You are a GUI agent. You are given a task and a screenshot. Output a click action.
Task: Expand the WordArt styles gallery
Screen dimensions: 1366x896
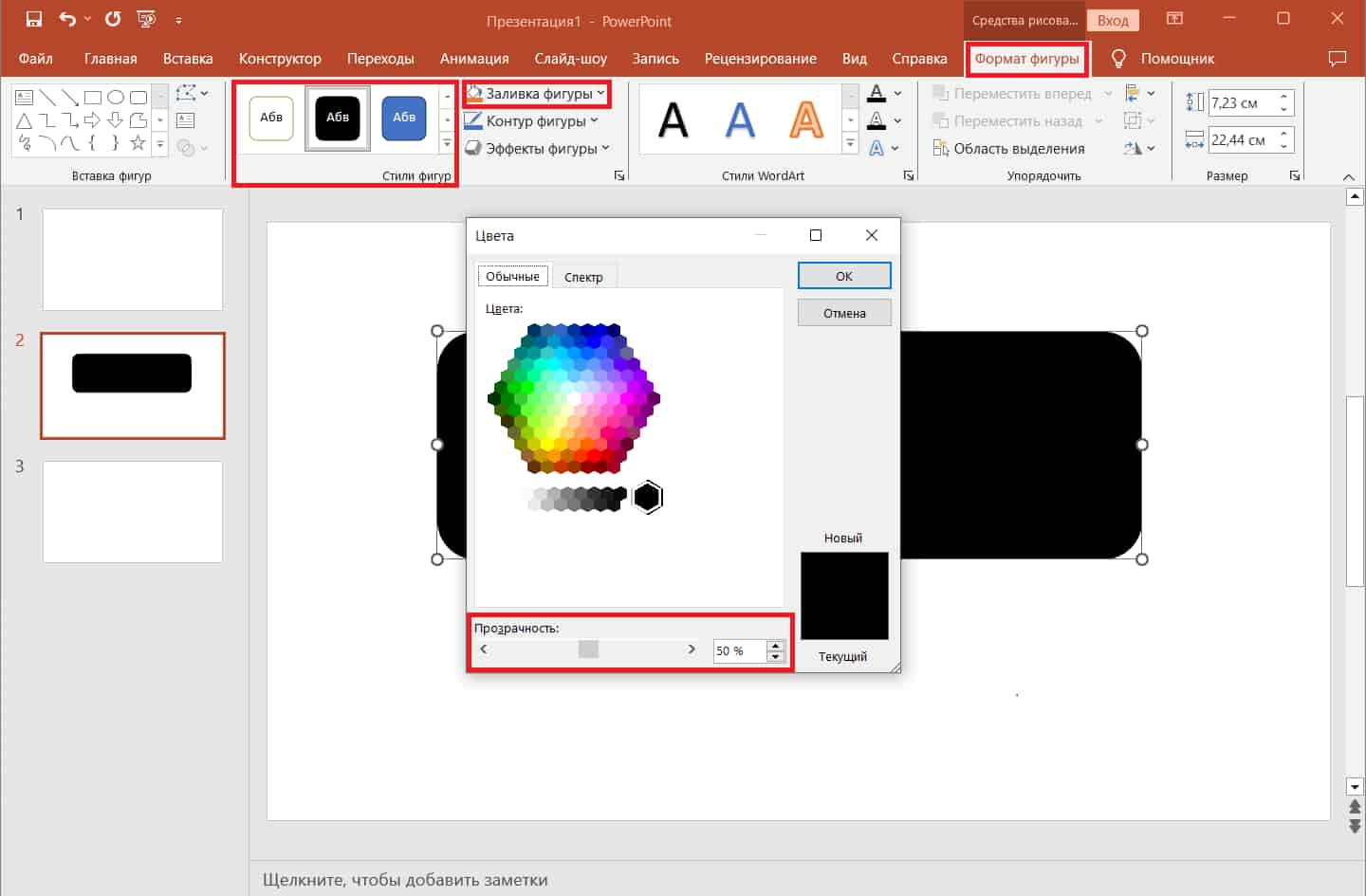pos(851,143)
